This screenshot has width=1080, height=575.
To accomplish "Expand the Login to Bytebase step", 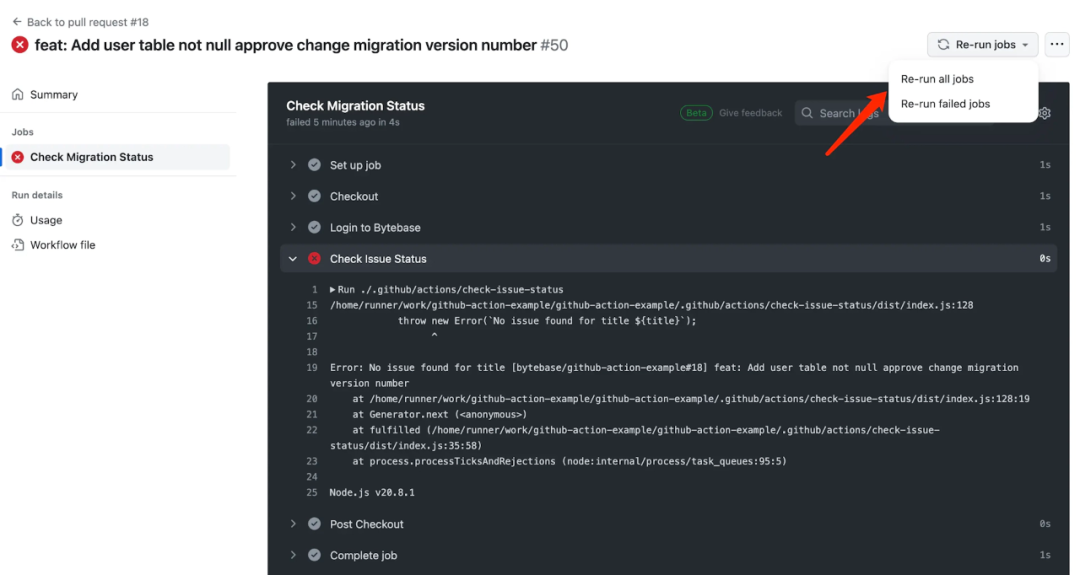I will click(x=293, y=227).
